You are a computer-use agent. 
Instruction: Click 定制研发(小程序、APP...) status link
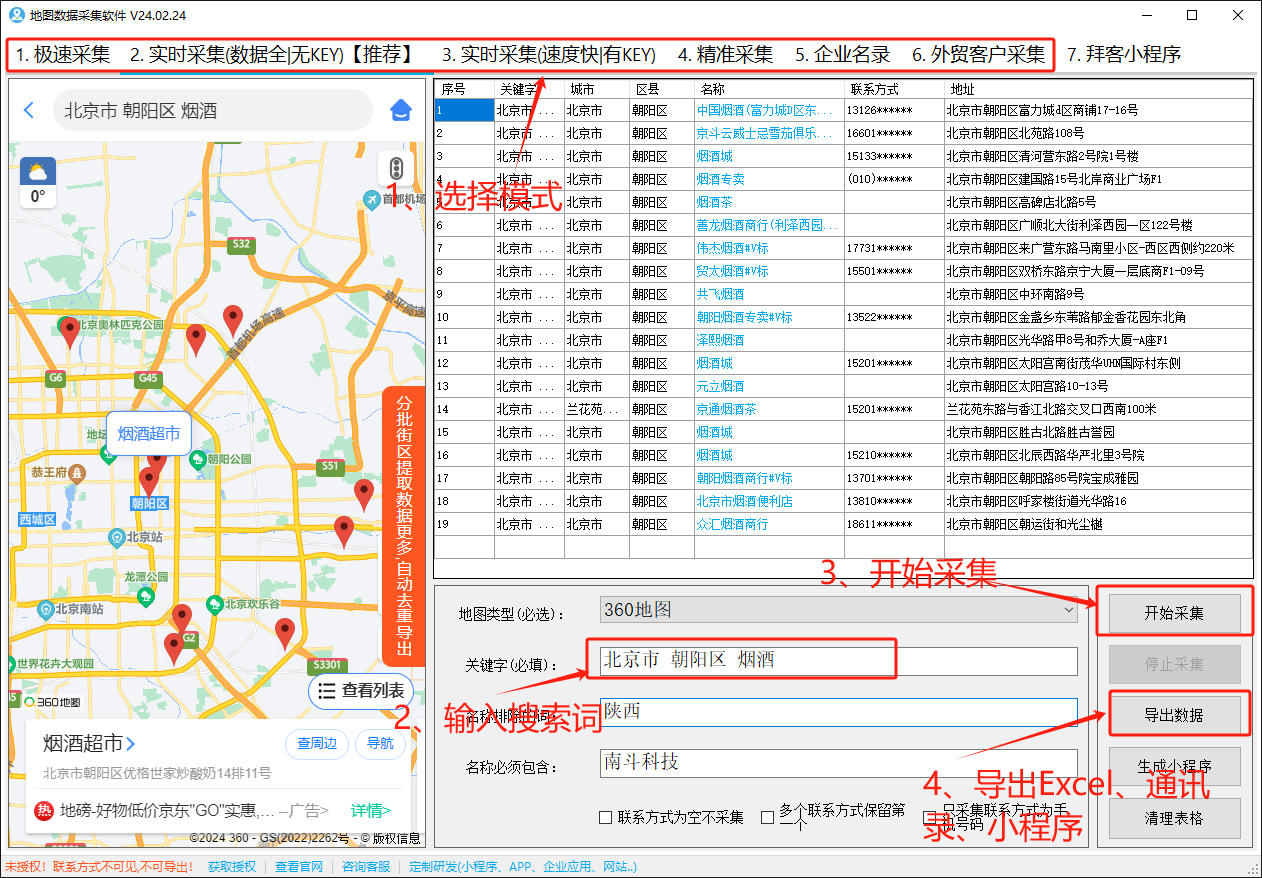523,866
